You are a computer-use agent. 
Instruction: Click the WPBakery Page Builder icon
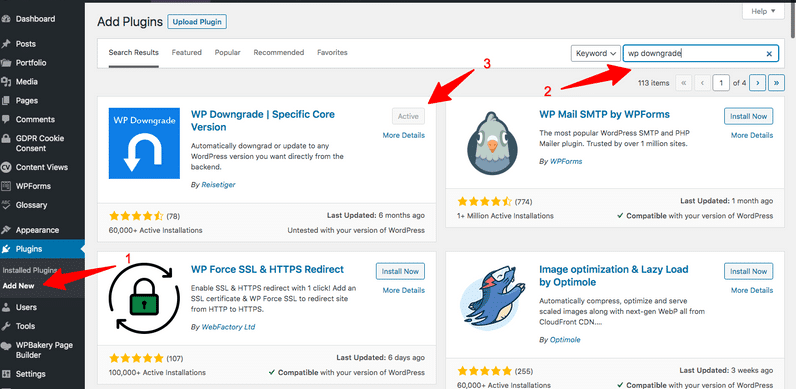pos(6,345)
